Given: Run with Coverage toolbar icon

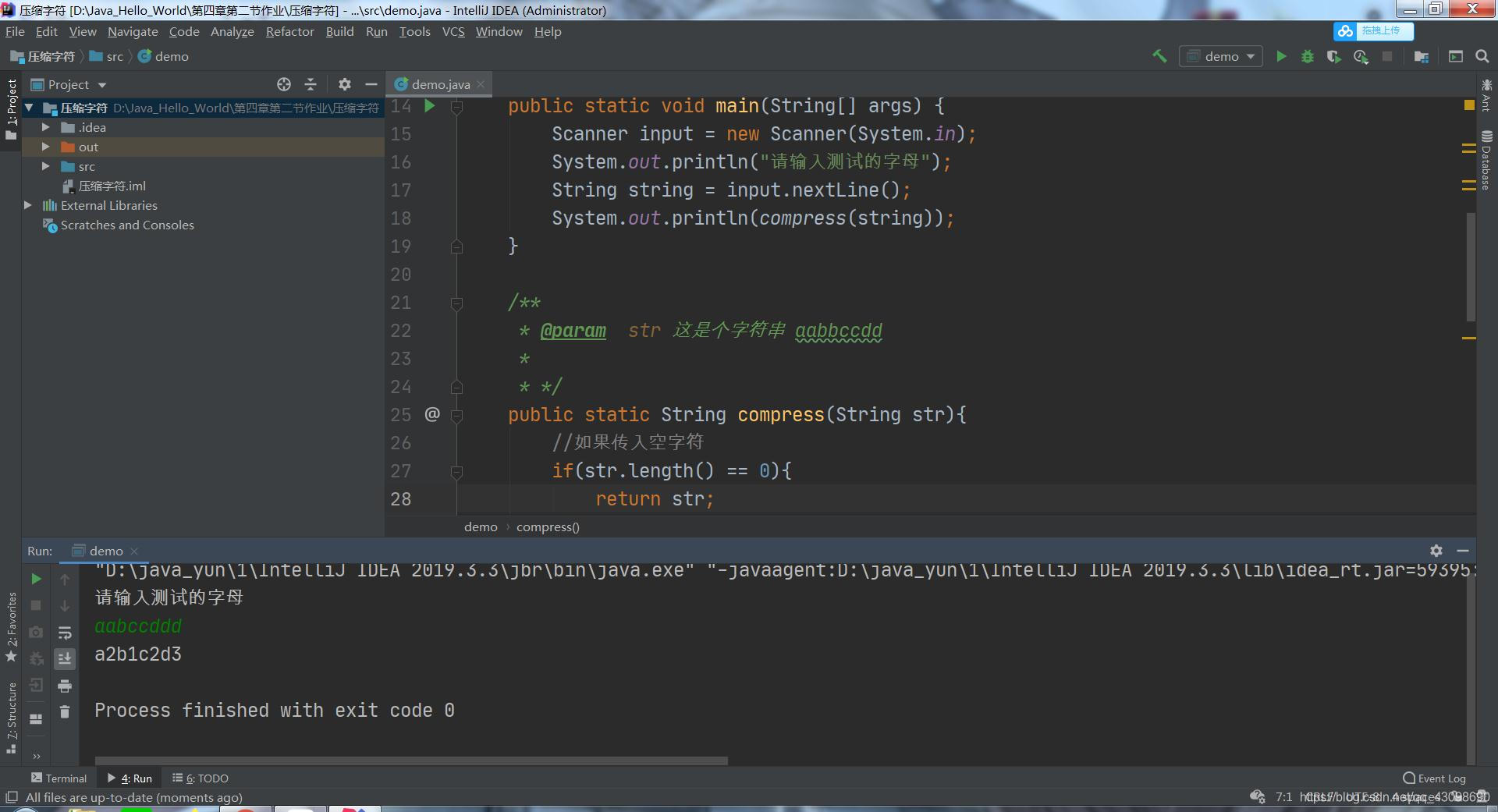Looking at the screenshot, I should tap(1334, 56).
